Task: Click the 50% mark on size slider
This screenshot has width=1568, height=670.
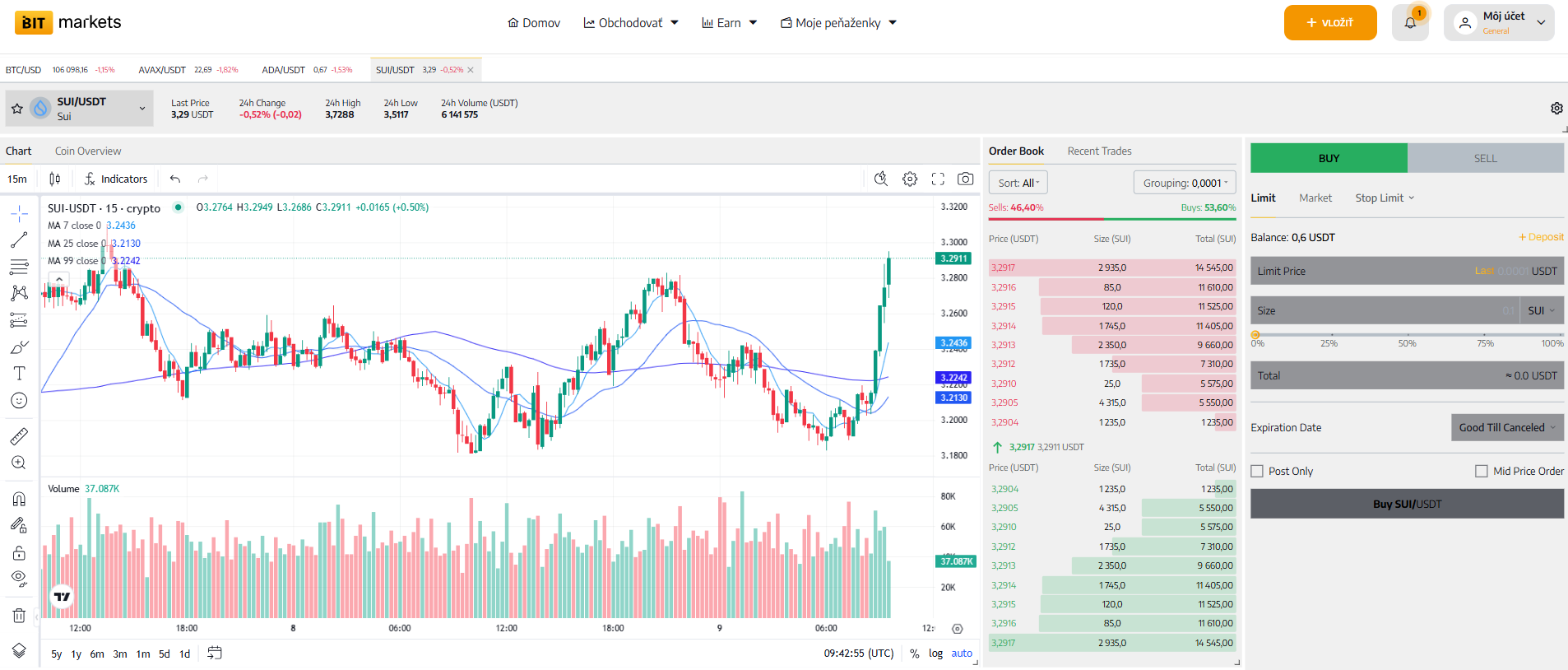Action: pyautogui.click(x=1407, y=336)
